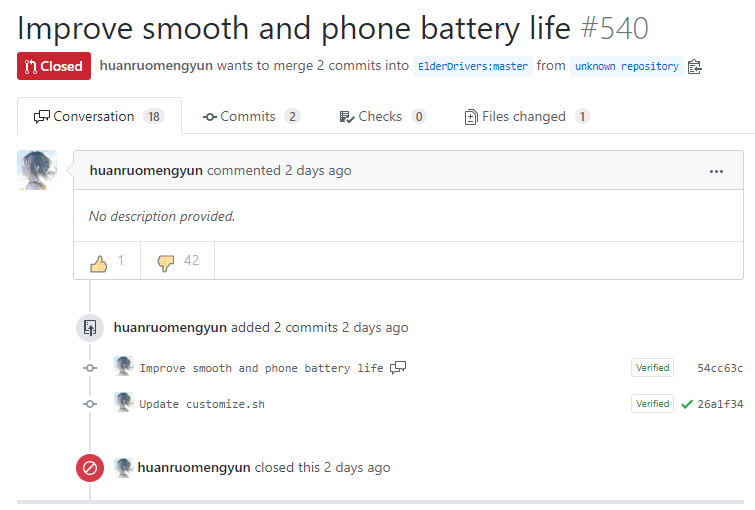Open commit hash 54cc63c
This screenshot has height=510, width=755.
click(720, 368)
